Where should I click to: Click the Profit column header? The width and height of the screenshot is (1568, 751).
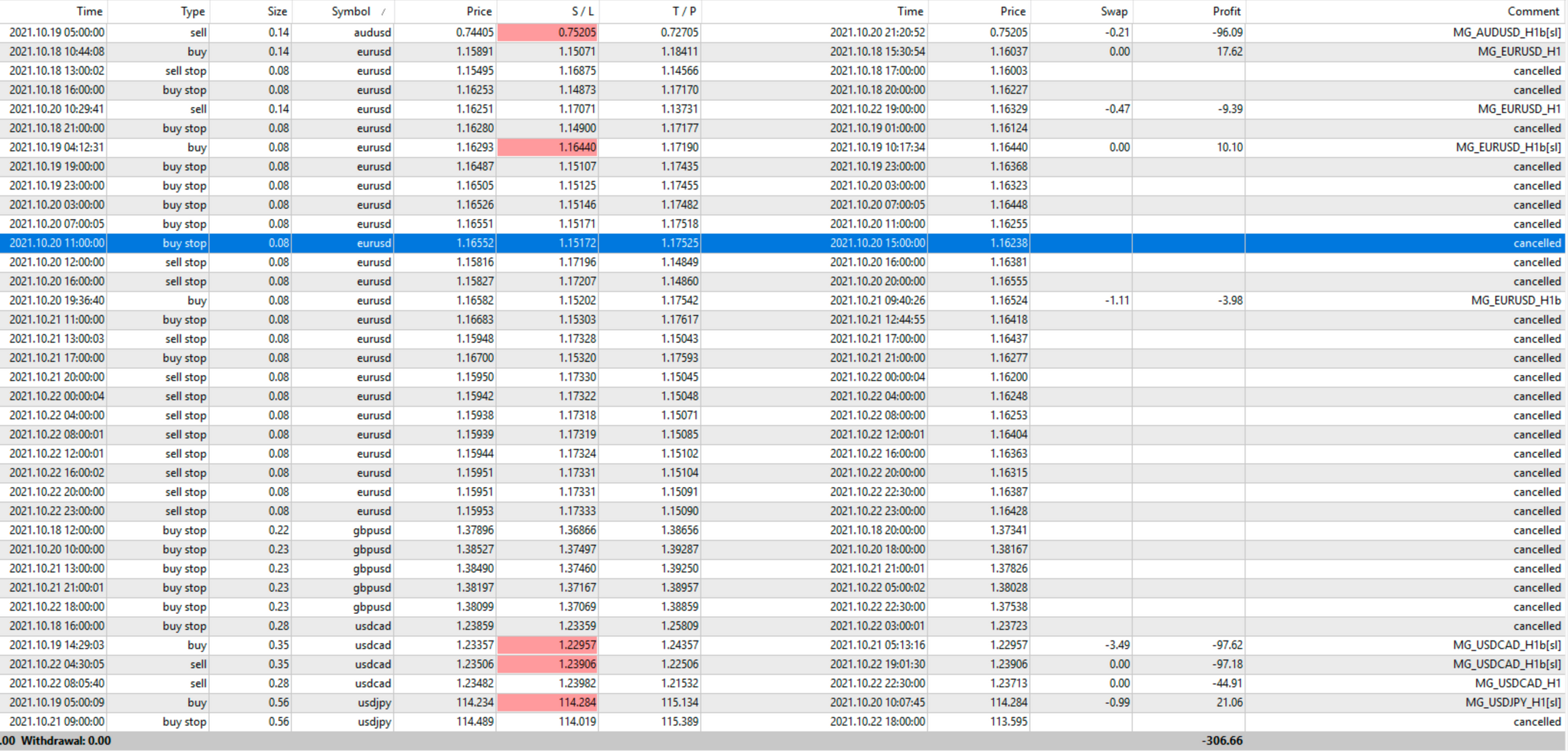pos(1226,11)
